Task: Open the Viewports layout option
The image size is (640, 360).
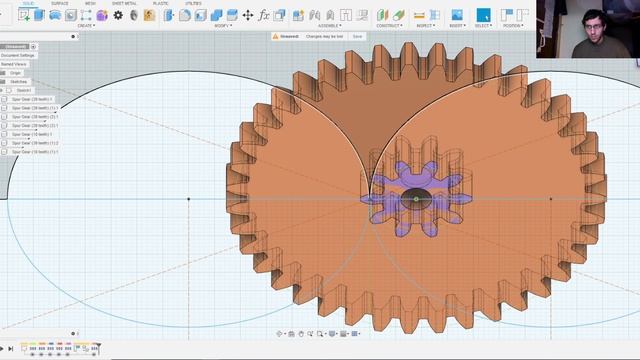Action: click(356, 334)
